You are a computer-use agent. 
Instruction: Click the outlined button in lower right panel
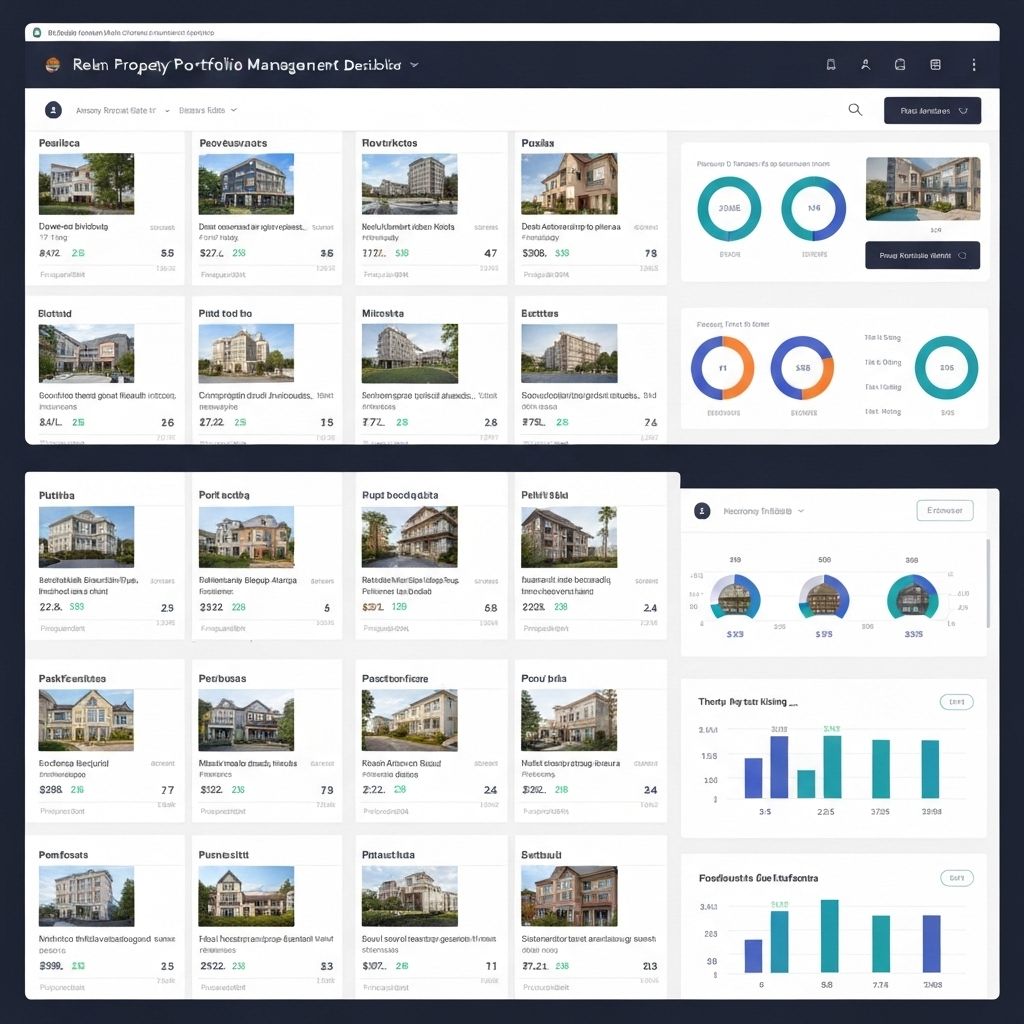click(944, 510)
